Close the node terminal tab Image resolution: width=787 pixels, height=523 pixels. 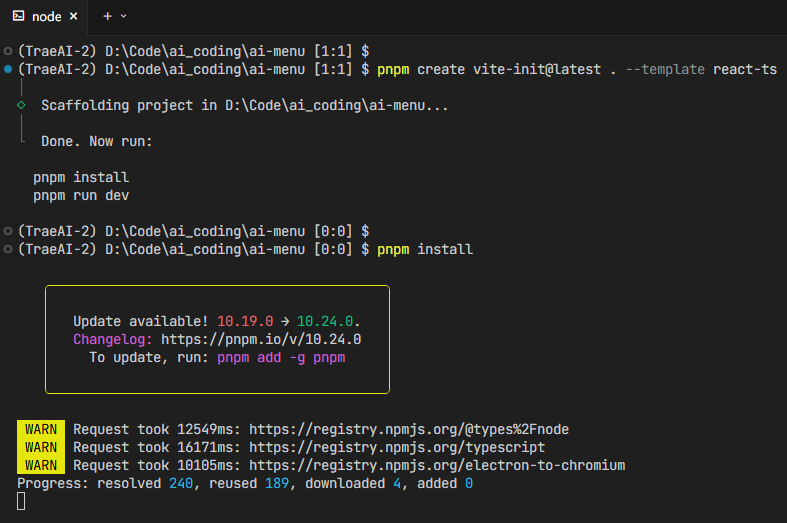(73, 16)
